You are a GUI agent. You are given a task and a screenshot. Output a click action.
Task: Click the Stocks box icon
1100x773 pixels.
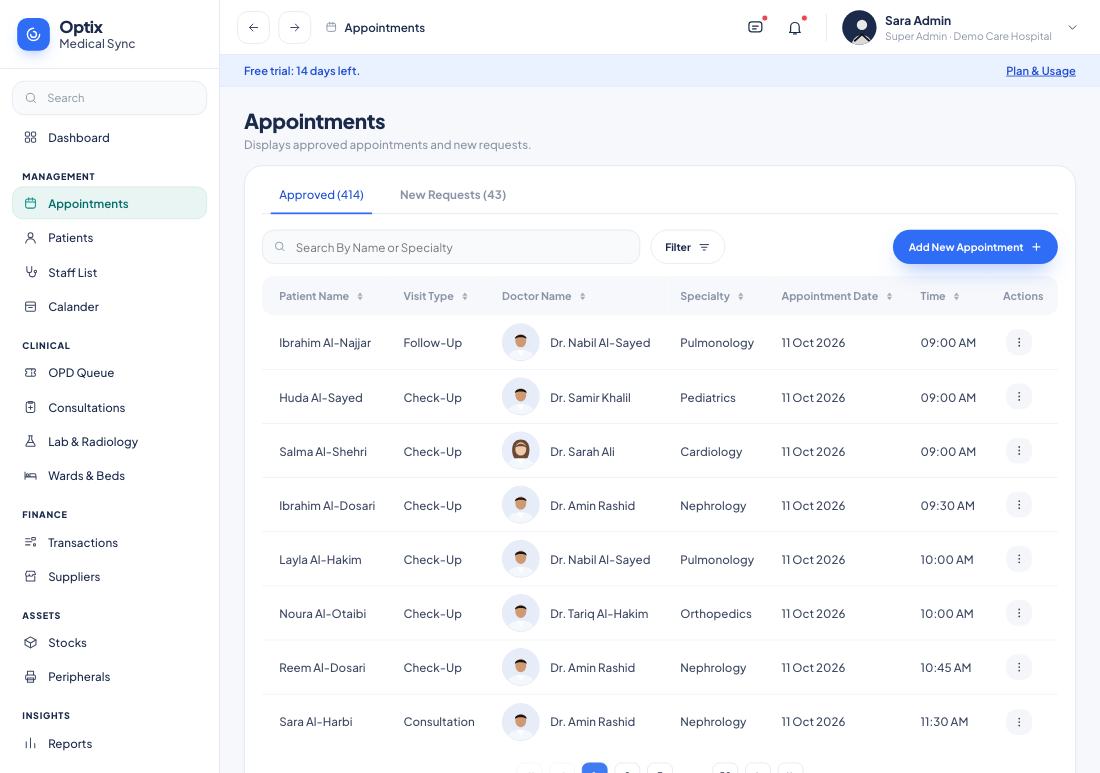click(x=30, y=643)
